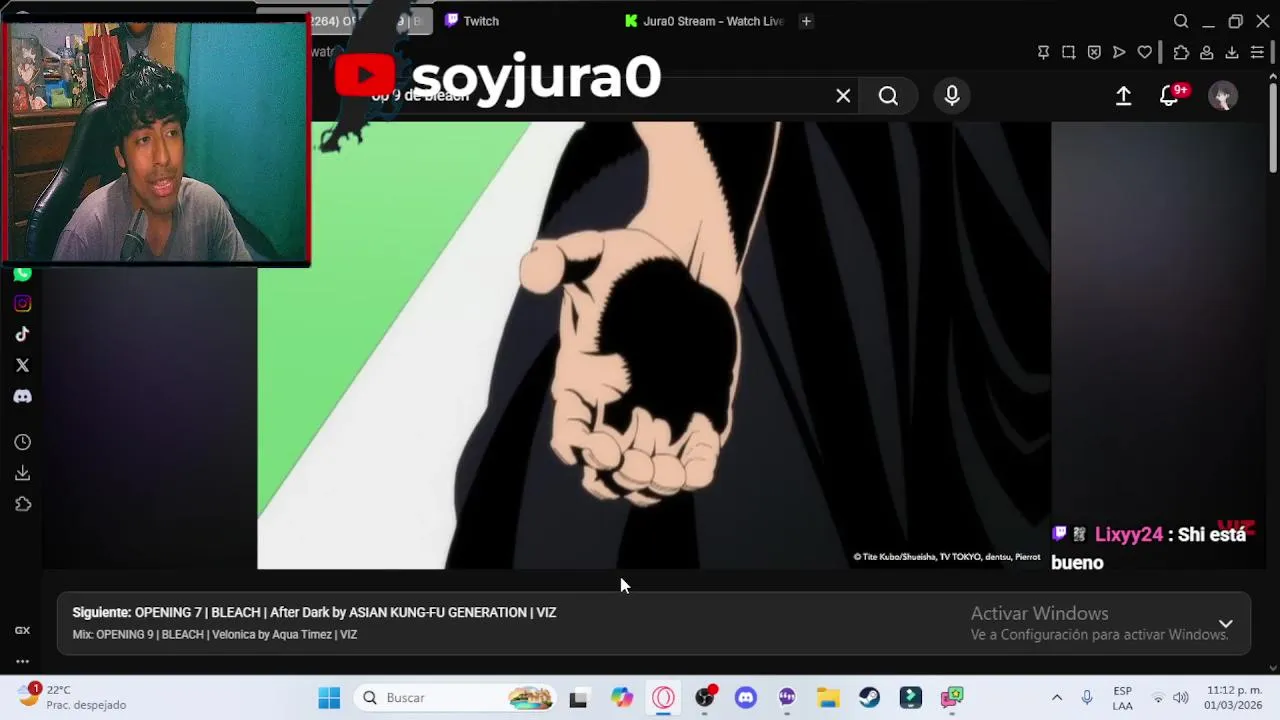Open browser tab search magnifier in title bar
This screenshot has width=1280, height=720.
click(x=1181, y=21)
